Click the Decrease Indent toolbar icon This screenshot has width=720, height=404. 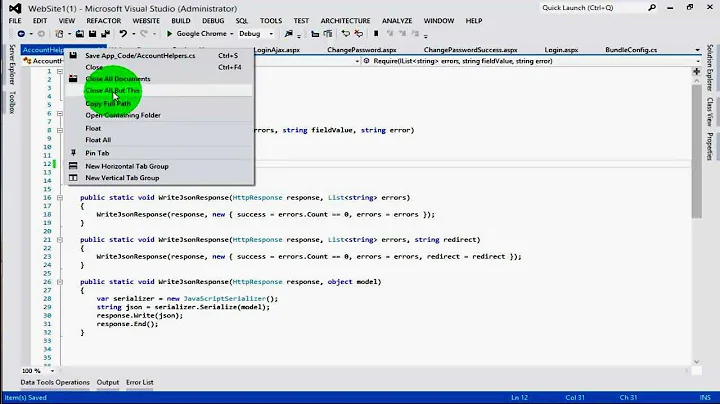coord(315,34)
